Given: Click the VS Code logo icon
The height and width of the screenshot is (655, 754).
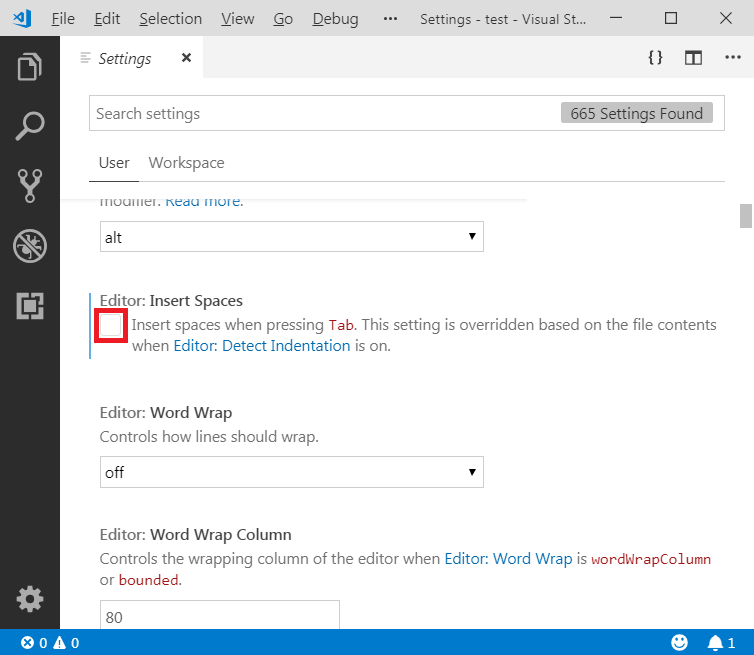Looking at the screenshot, I should click(x=22, y=18).
